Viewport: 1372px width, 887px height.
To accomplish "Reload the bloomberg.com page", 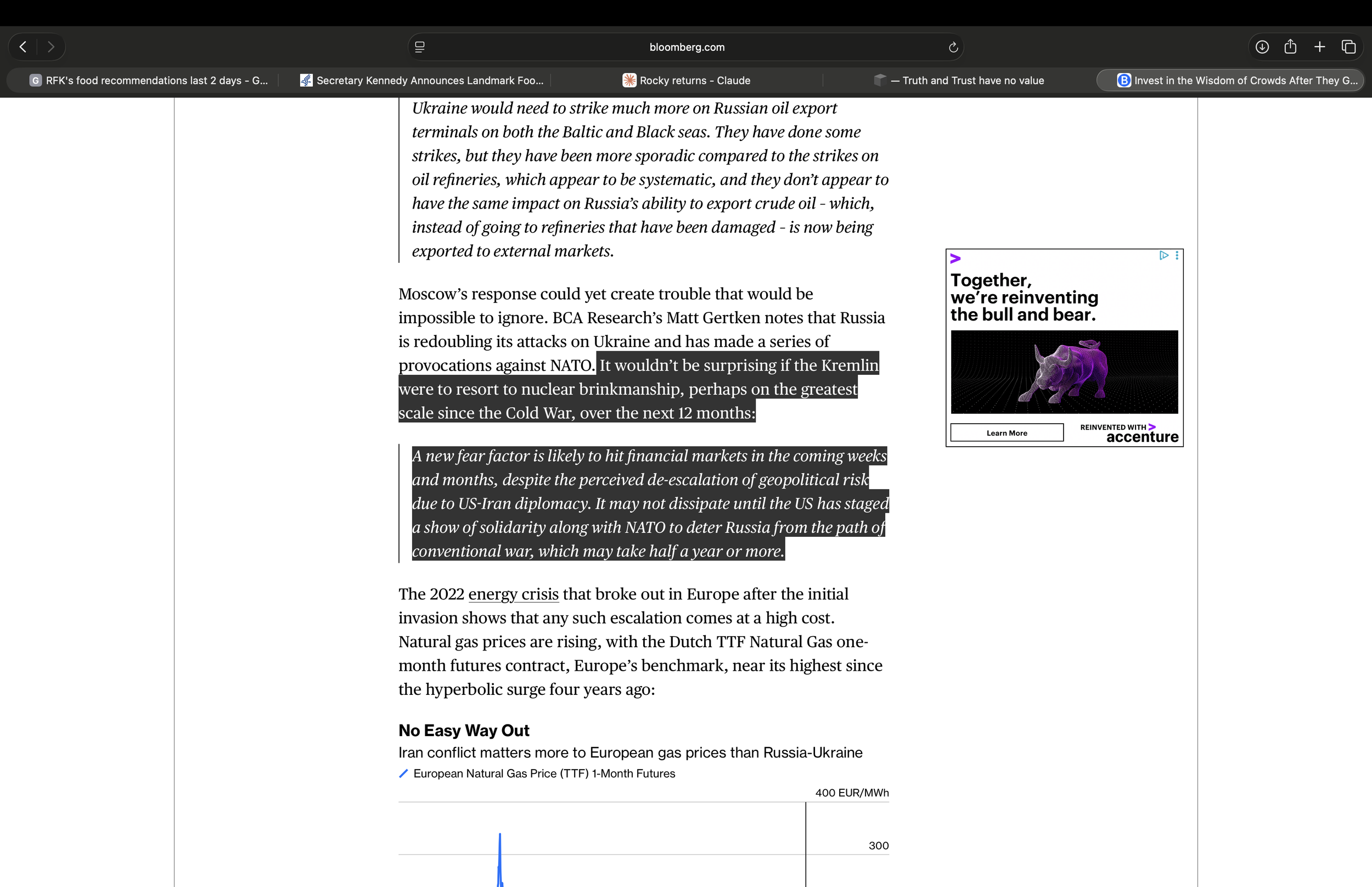I will coord(953,47).
